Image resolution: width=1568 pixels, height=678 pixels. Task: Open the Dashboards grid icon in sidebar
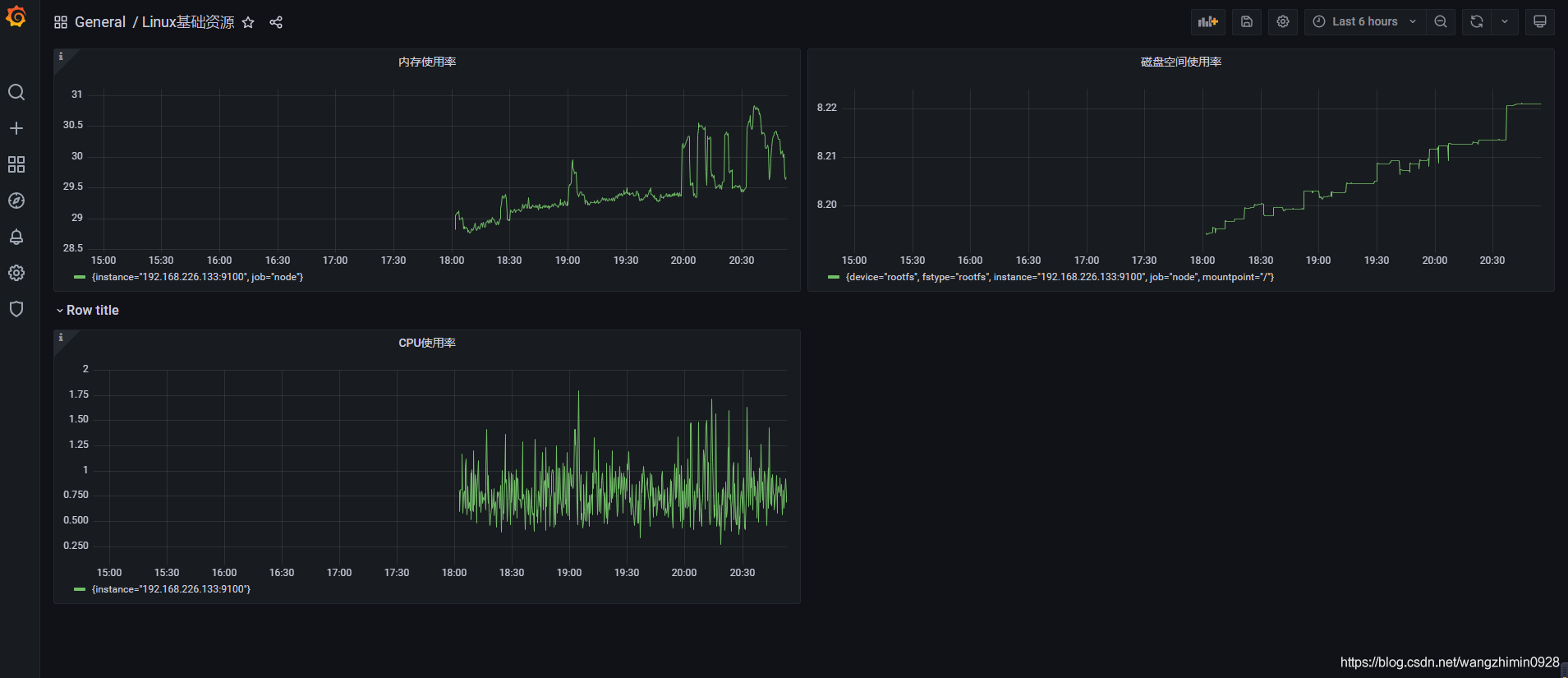[16, 164]
